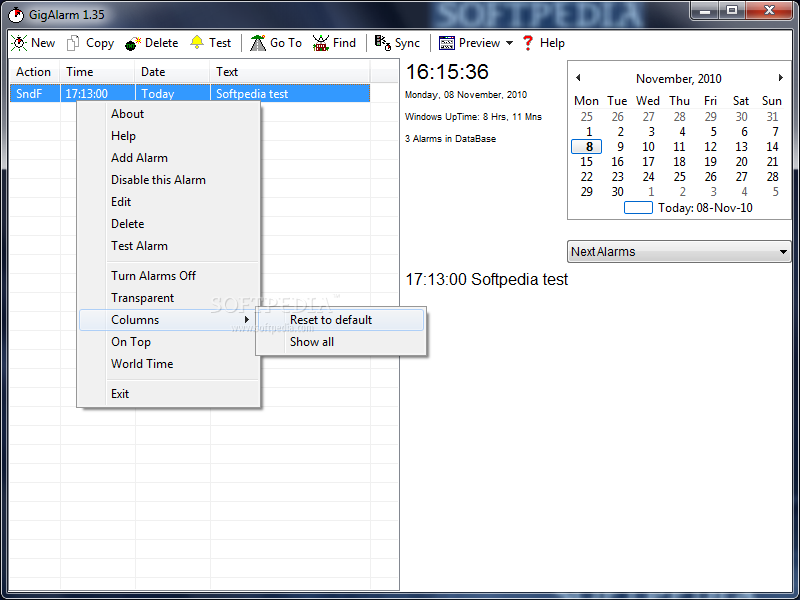Choose Edit in the context menu
The image size is (800, 600).
click(121, 202)
